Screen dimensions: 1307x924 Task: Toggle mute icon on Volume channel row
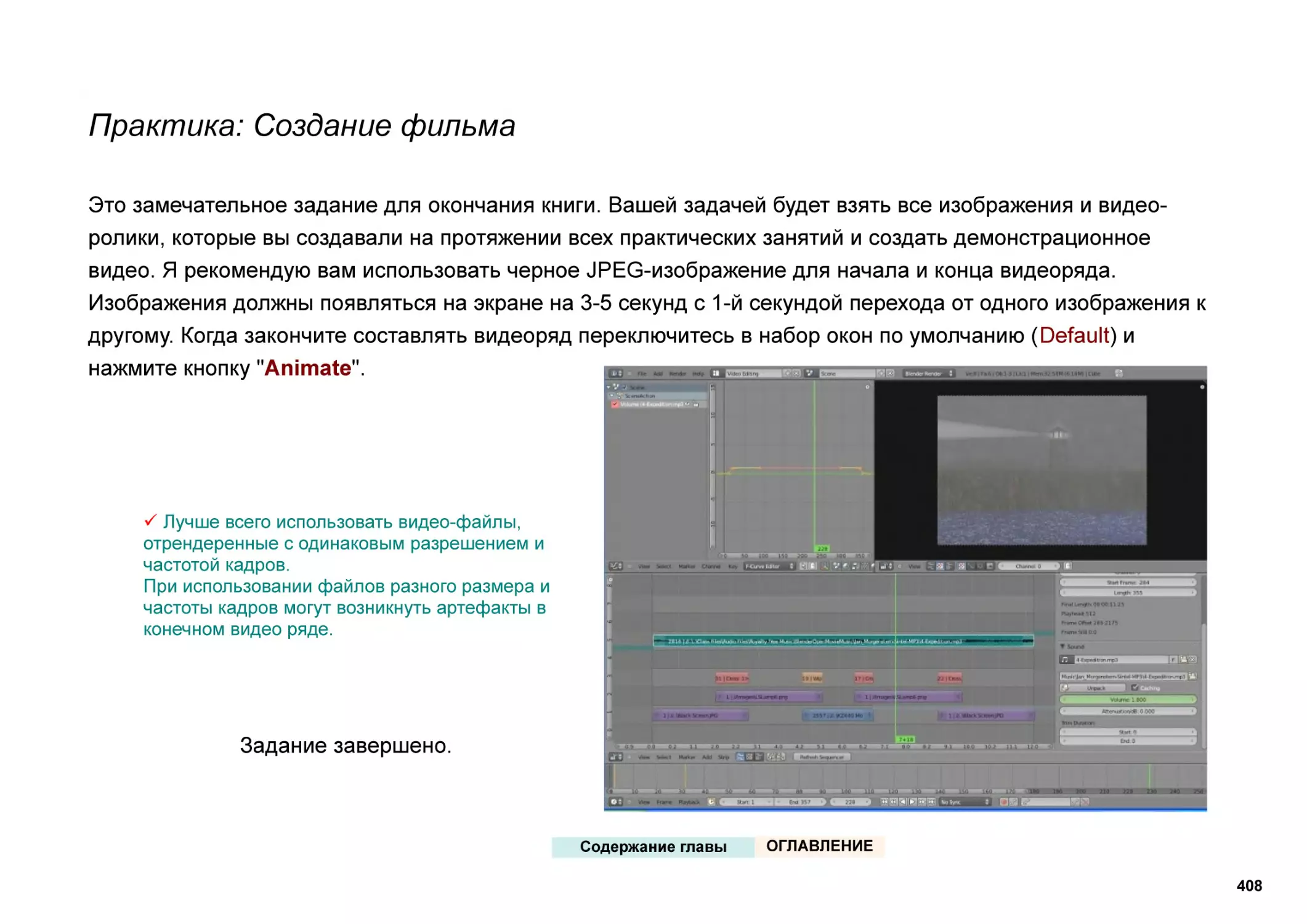[x=688, y=405]
